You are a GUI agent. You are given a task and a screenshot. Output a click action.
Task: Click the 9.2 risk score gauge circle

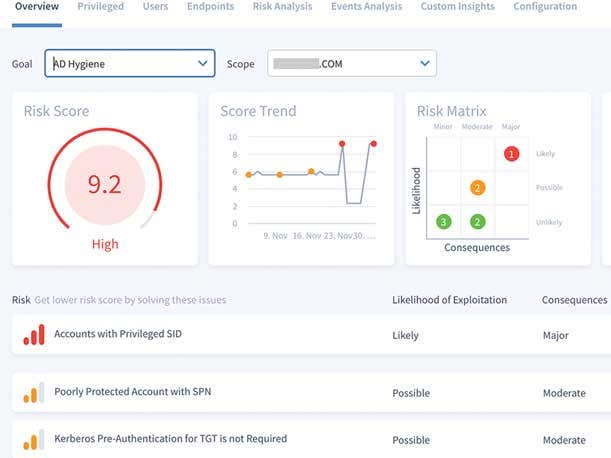point(104,185)
